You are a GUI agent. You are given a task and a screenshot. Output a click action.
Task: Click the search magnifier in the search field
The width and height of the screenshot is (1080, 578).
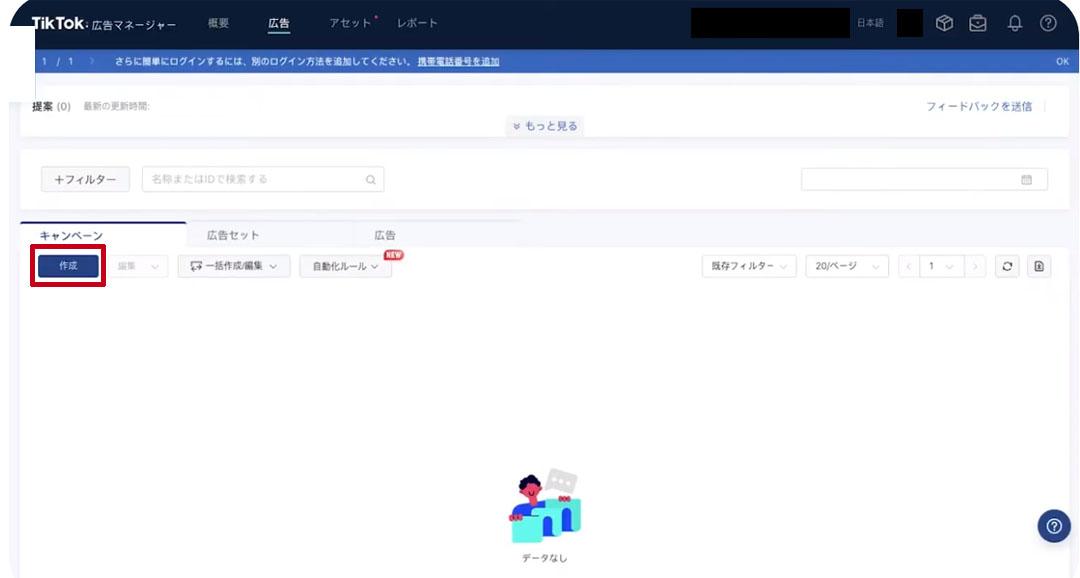click(371, 179)
